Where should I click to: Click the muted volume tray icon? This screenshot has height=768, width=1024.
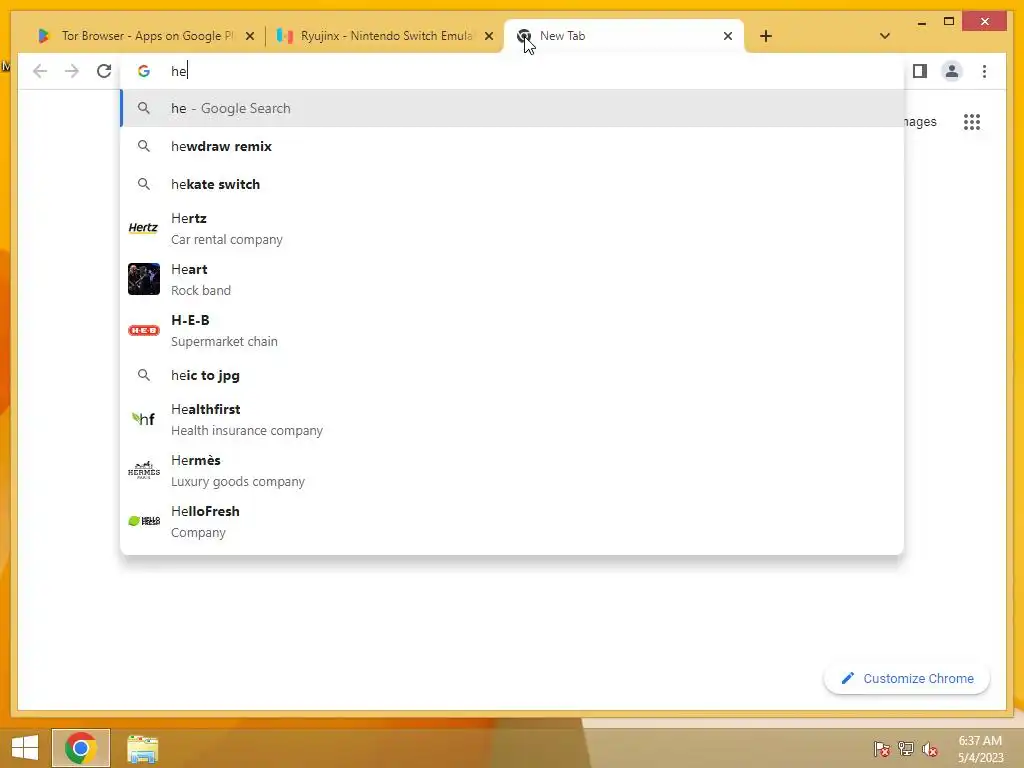(930, 749)
